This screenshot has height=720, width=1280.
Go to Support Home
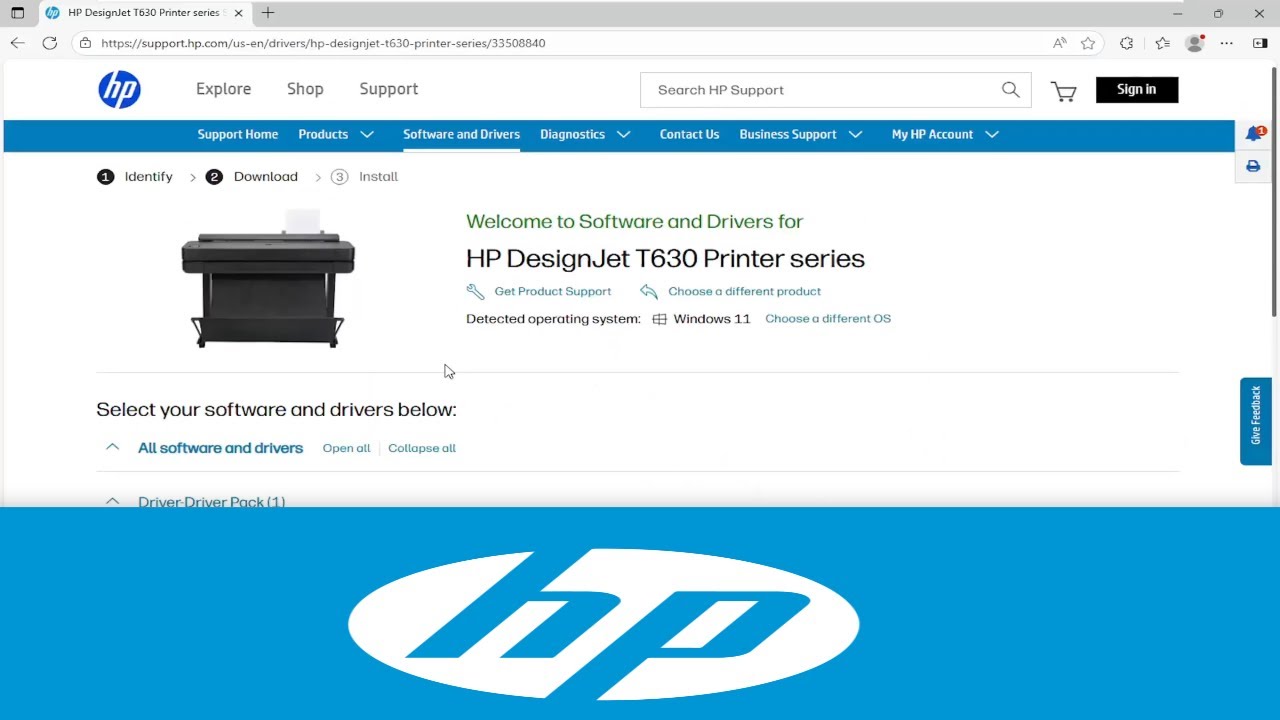(x=238, y=134)
